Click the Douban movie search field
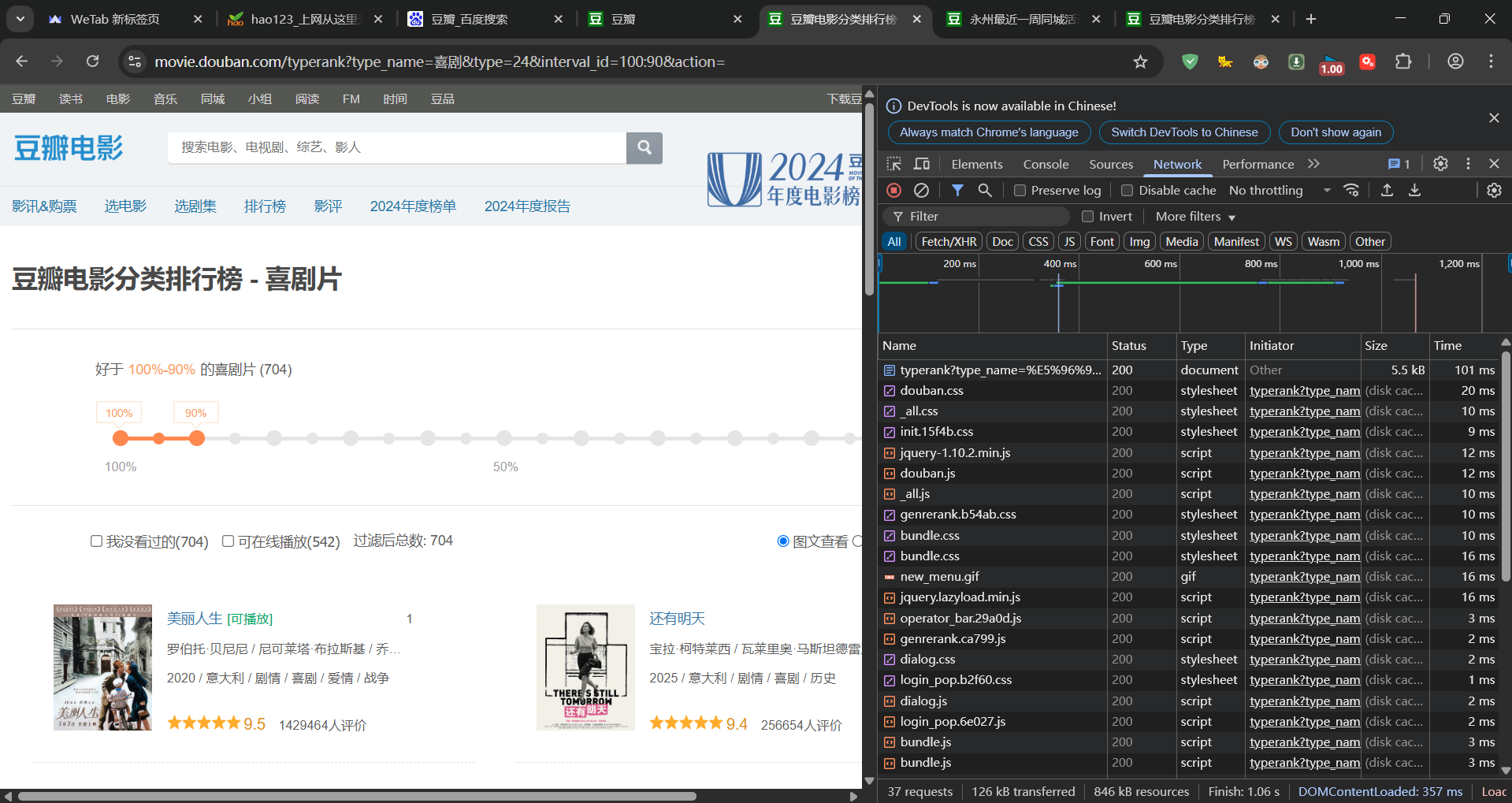The height and width of the screenshot is (803, 1512). 397,147
